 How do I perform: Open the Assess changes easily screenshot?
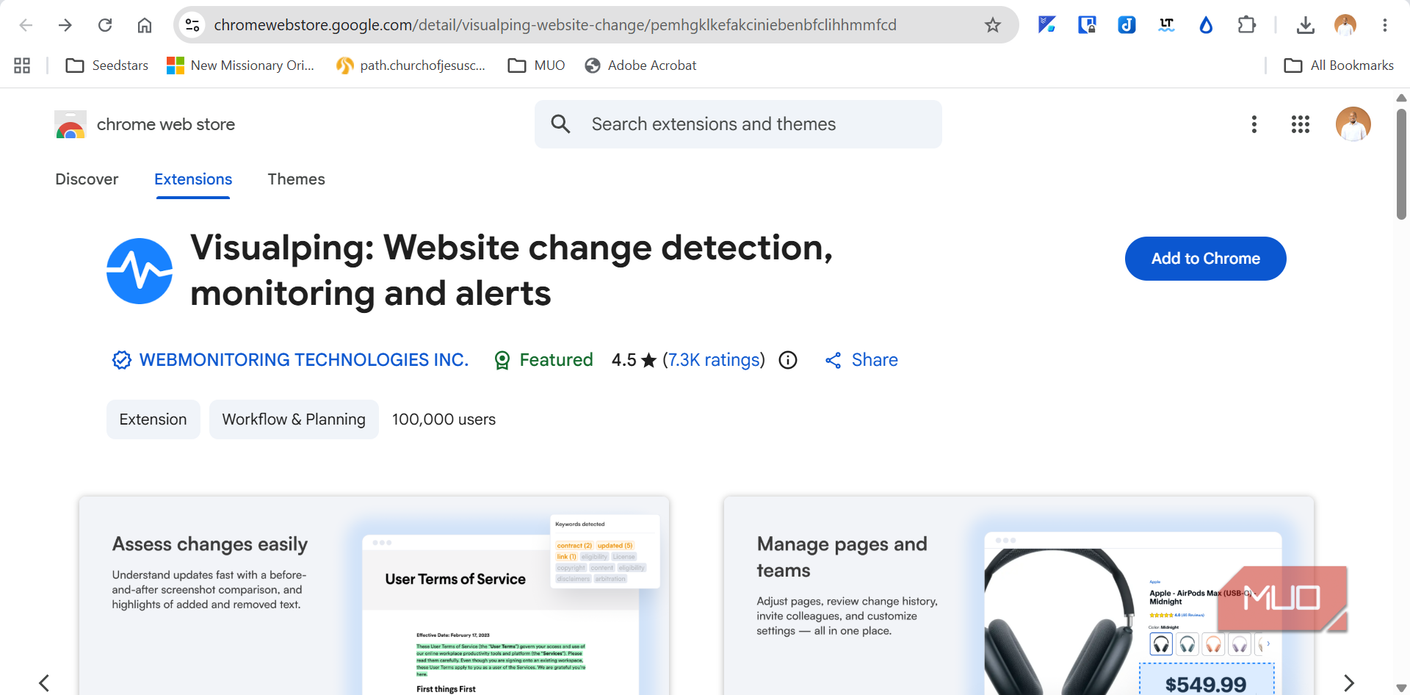[374, 595]
